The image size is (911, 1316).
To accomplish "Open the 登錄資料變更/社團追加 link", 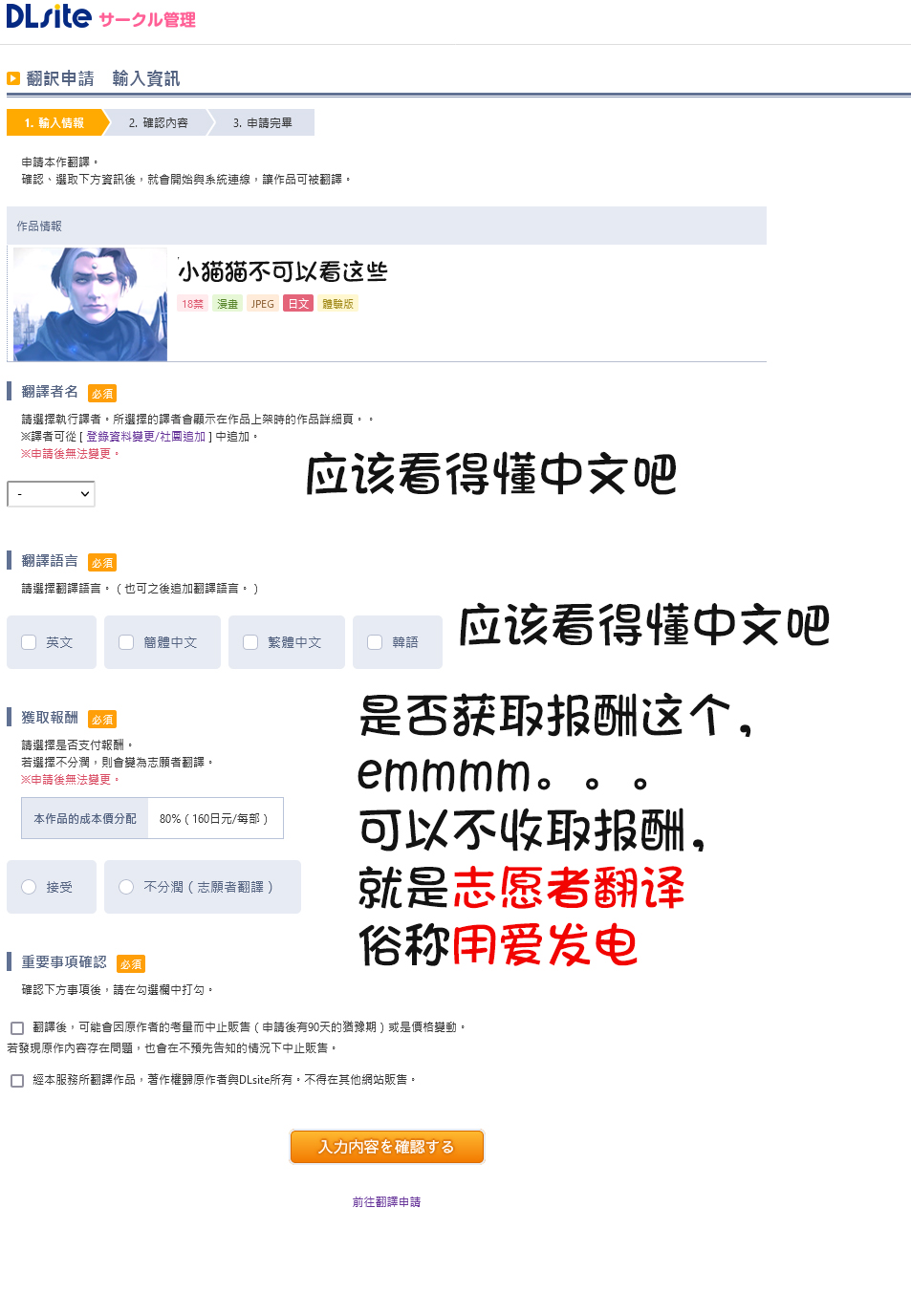I will point(146,436).
